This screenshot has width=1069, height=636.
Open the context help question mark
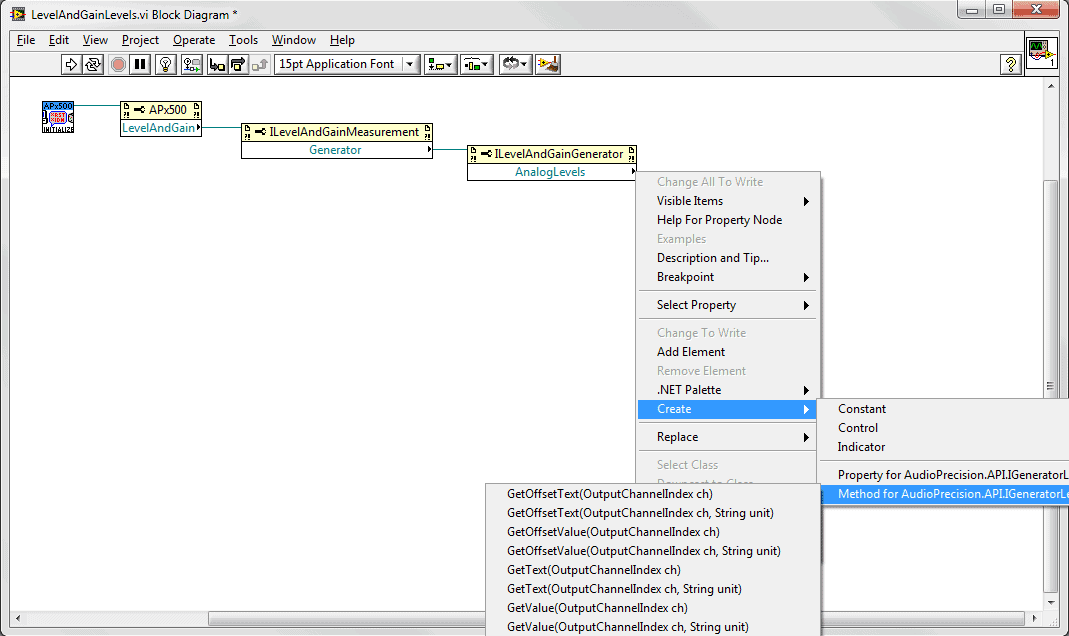(x=1011, y=64)
